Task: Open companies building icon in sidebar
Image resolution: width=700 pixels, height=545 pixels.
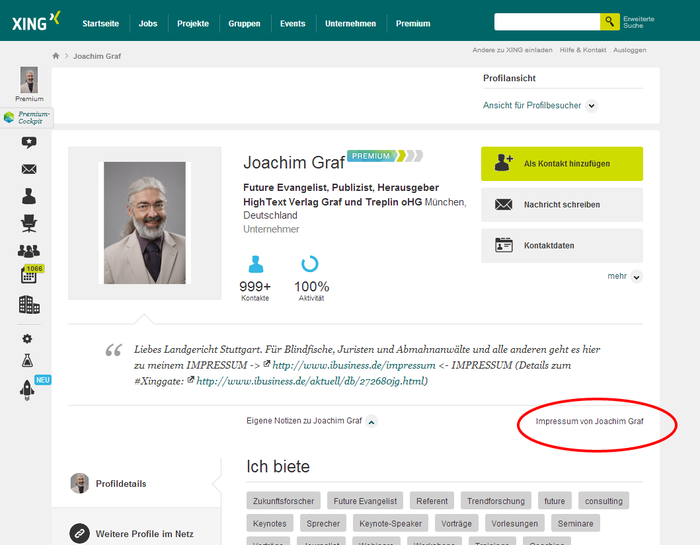Action: (29, 304)
